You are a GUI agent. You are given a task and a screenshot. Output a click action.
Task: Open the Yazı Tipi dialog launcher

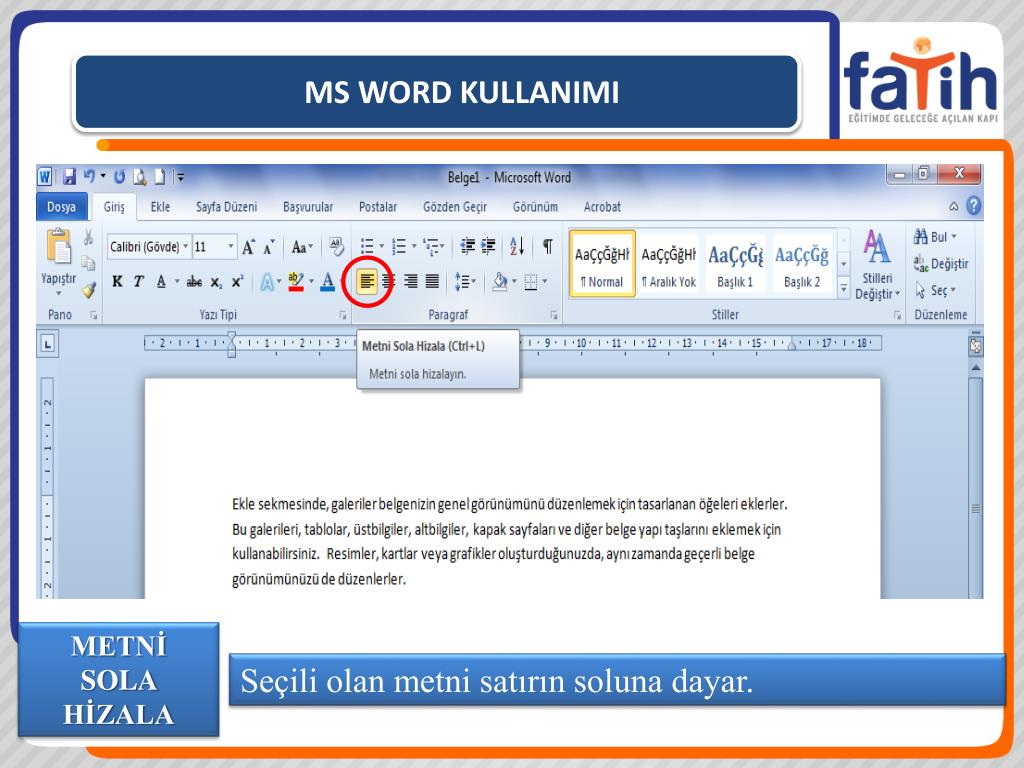tap(343, 315)
